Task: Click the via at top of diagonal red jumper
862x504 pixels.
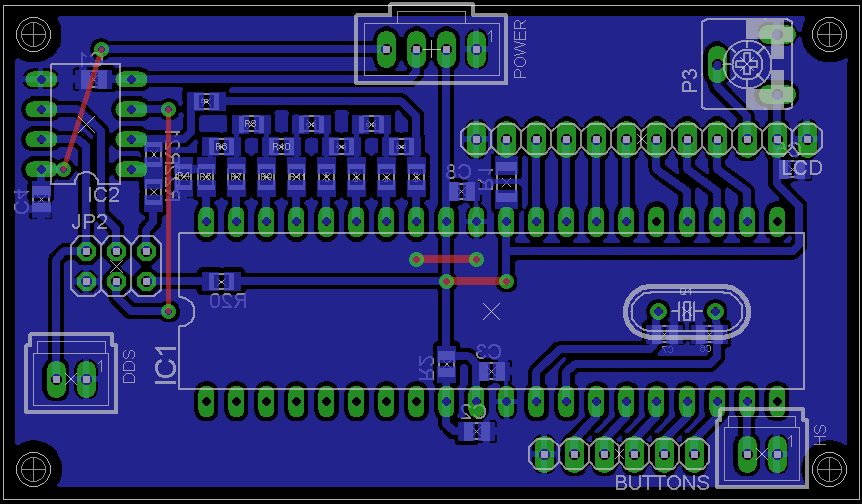Action: 101,50
